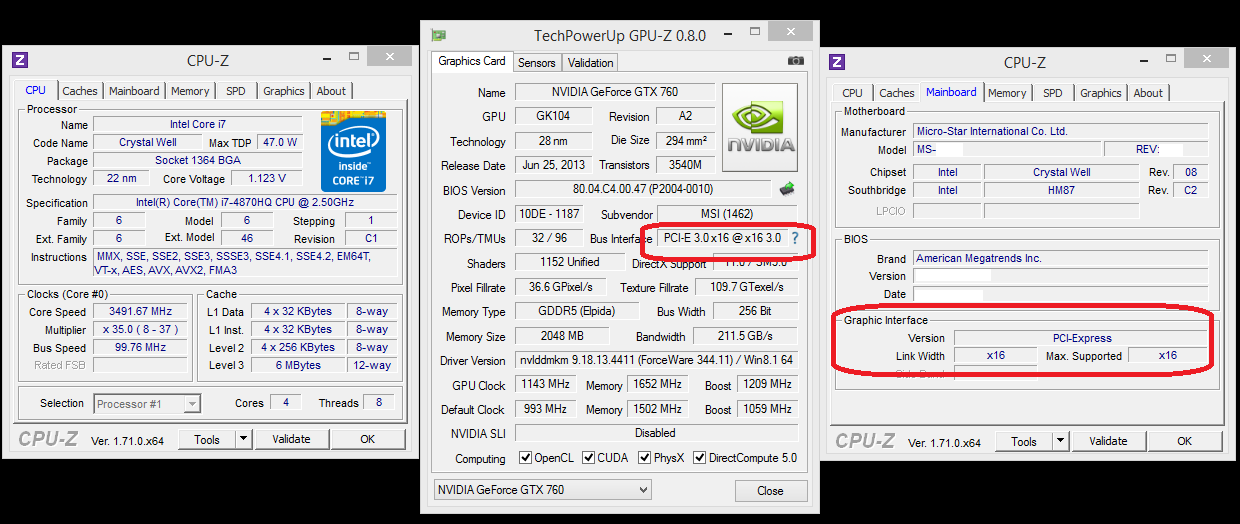The width and height of the screenshot is (1240, 524).
Task: Click the GPU-Z title bar app icon
Action: (x=438, y=35)
